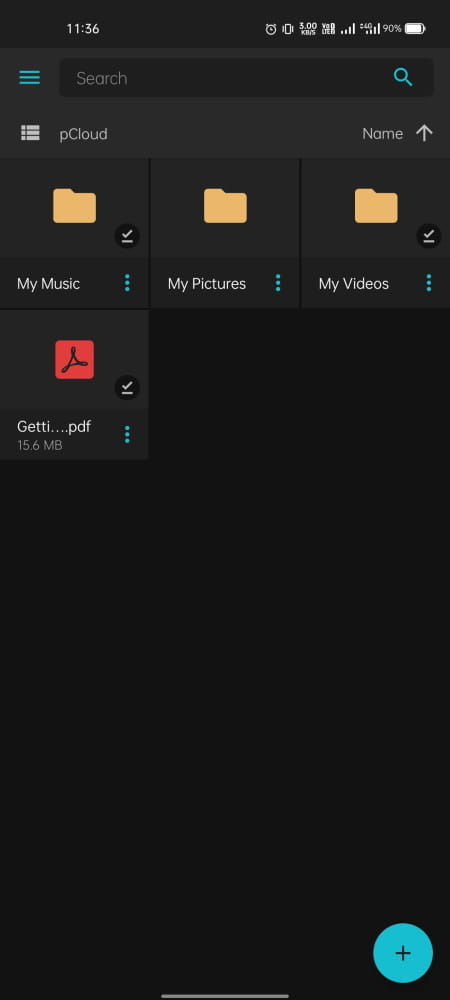Select the My Music label text
The width and height of the screenshot is (450, 1000).
point(48,284)
